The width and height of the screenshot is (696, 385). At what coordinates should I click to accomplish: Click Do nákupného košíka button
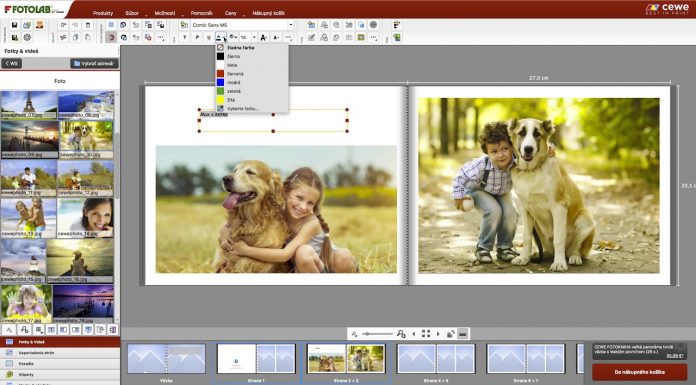click(x=640, y=372)
